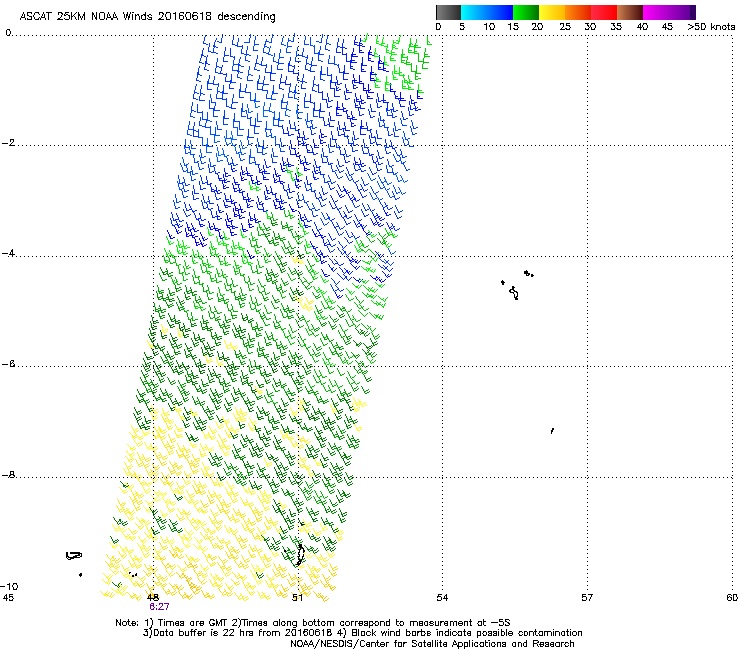The width and height of the screenshot is (740, 650).
Task: Click the island outline near 46E 9.4S
Action: point(74,556)
